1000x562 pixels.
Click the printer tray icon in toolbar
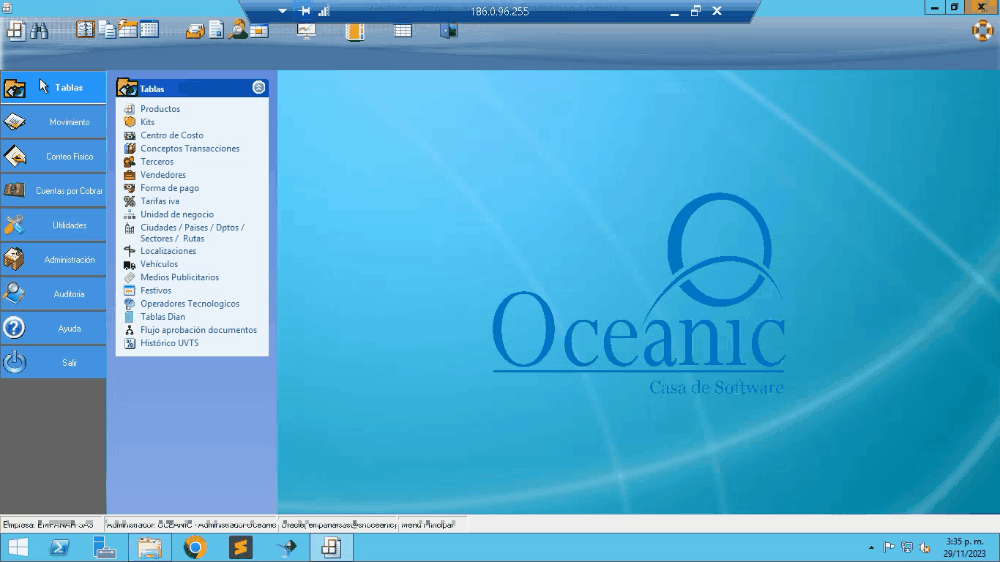tap(195, 30)
